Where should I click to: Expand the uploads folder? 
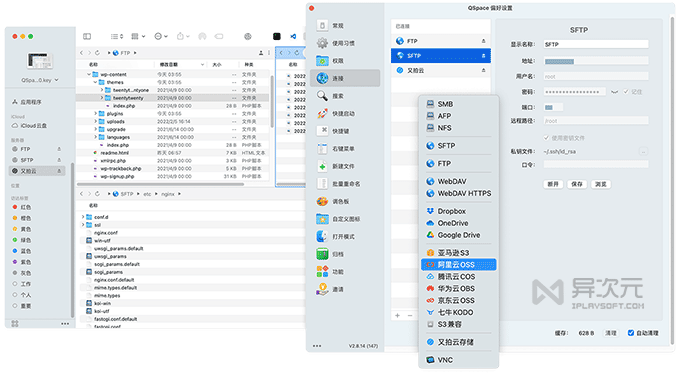point(95,121)
